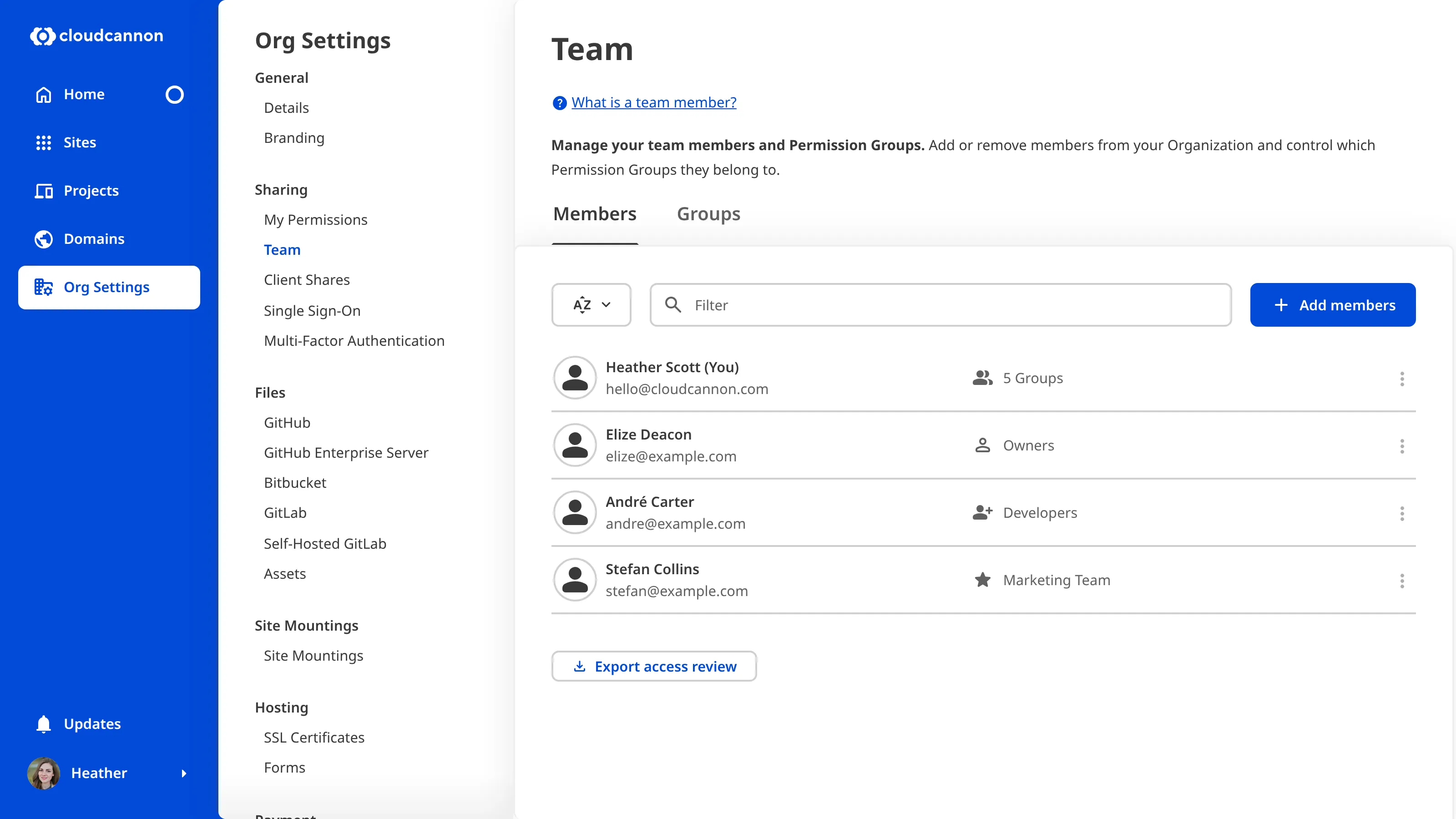Expand the Heather profile menu
The width and height of the screenshot is (1456, 819).
click(185, 773)
